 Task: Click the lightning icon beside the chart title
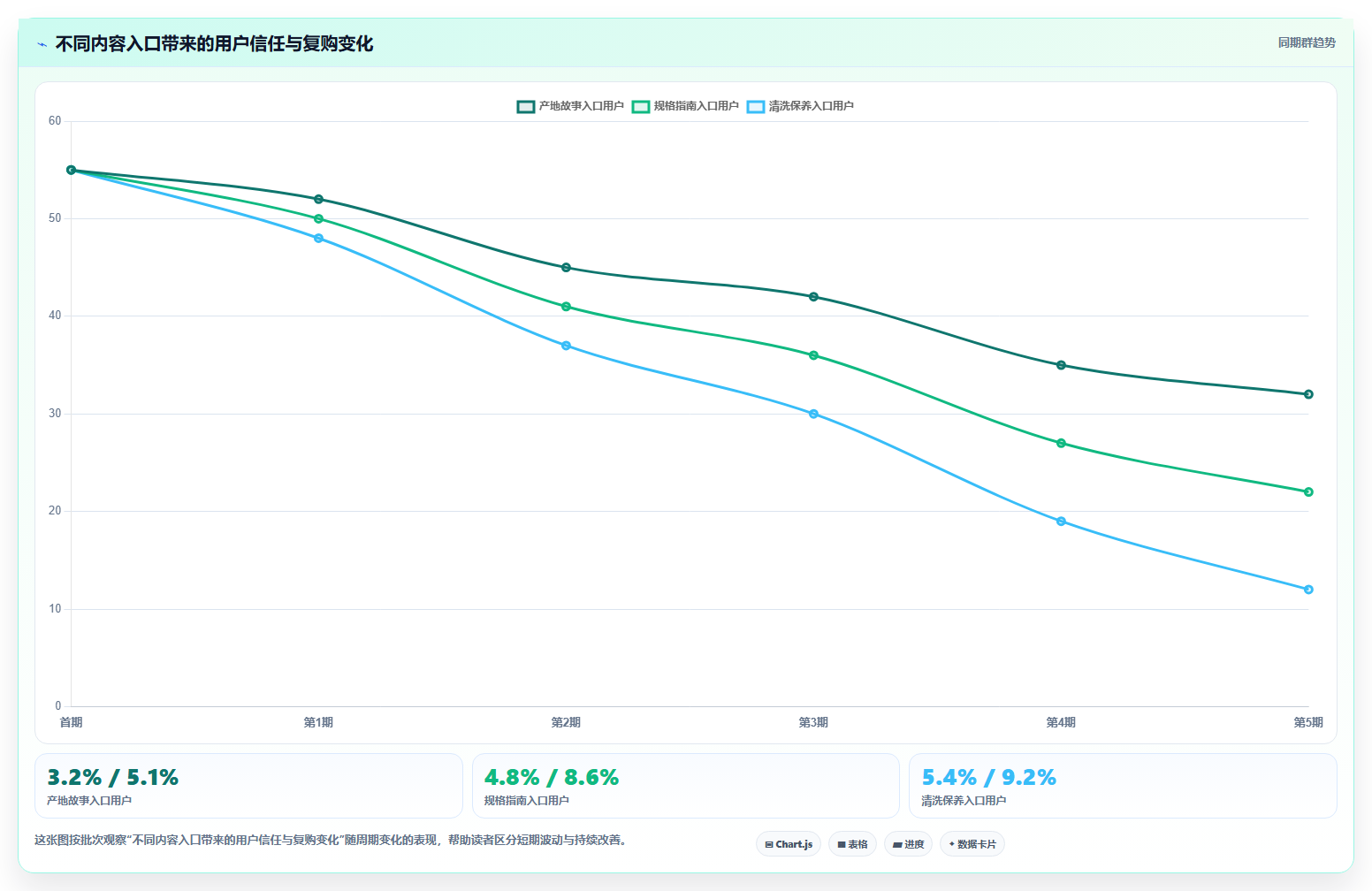pos(42,44)
